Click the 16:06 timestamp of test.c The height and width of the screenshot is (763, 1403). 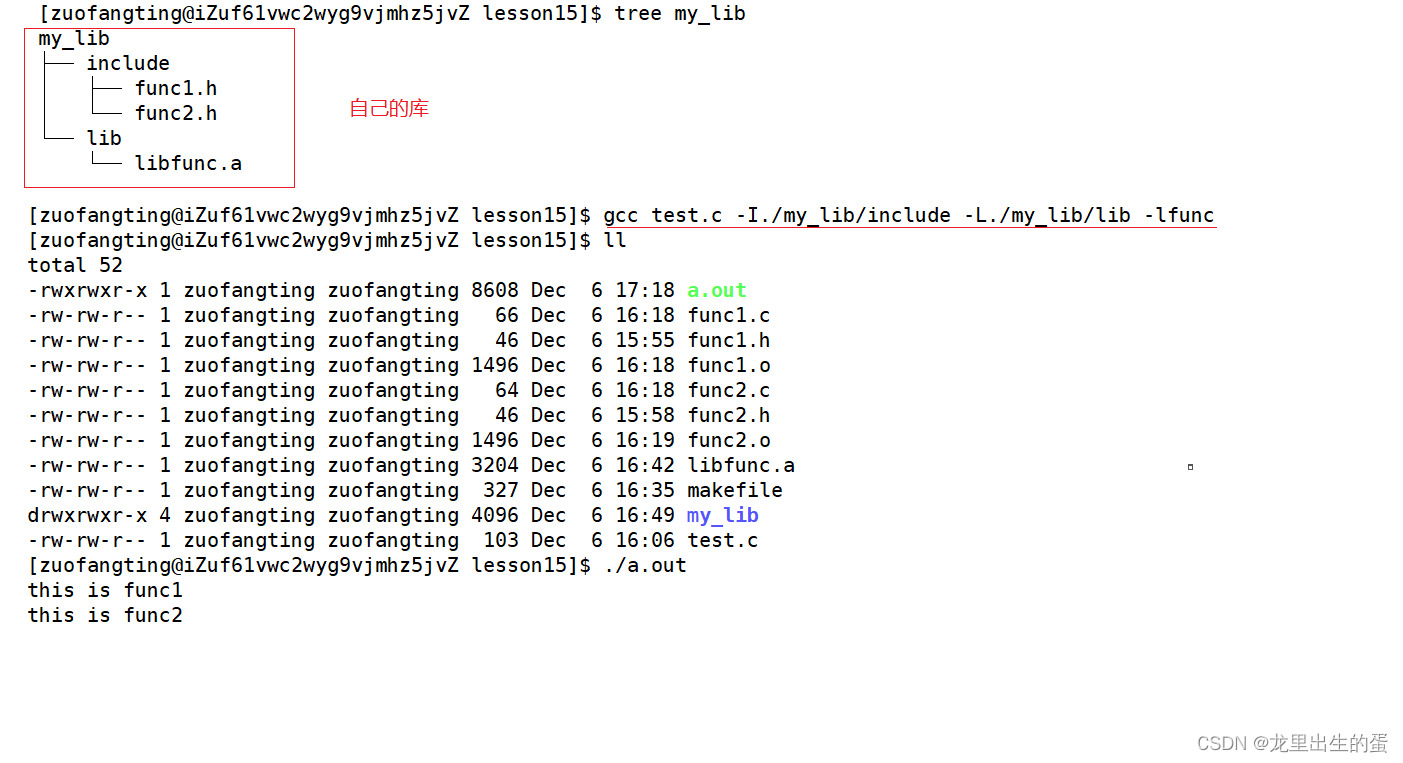coord(645,541)
